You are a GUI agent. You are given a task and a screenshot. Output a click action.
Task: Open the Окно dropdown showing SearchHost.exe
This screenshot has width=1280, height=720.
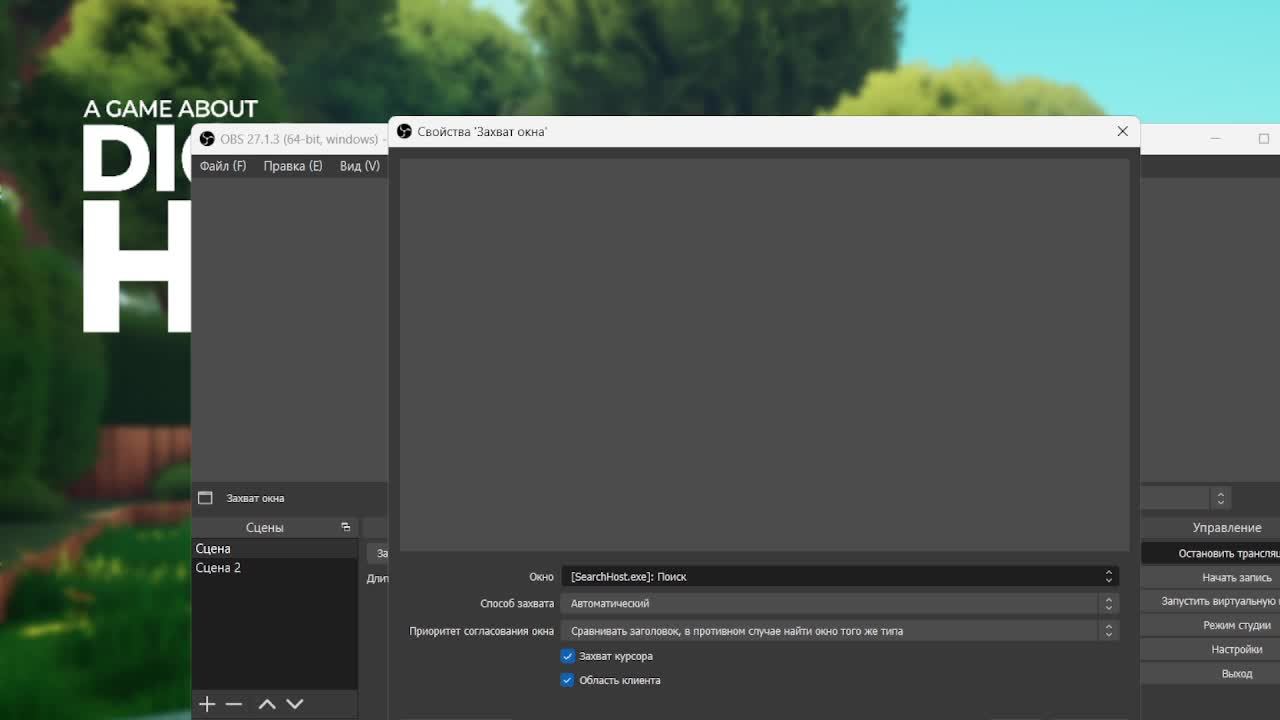tap(839, 576)
